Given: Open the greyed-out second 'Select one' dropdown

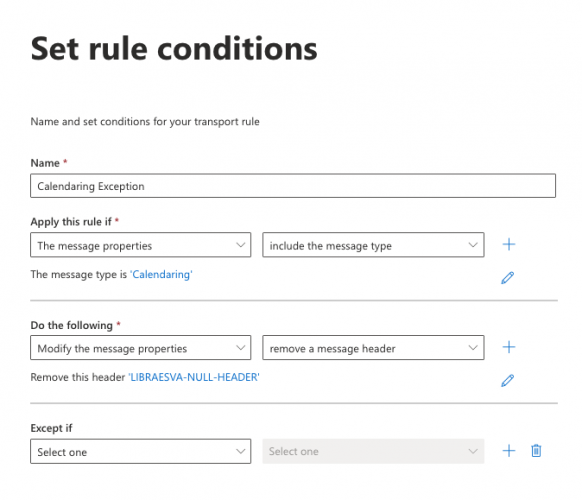Looking at the screenshot, I should point(373,451).
